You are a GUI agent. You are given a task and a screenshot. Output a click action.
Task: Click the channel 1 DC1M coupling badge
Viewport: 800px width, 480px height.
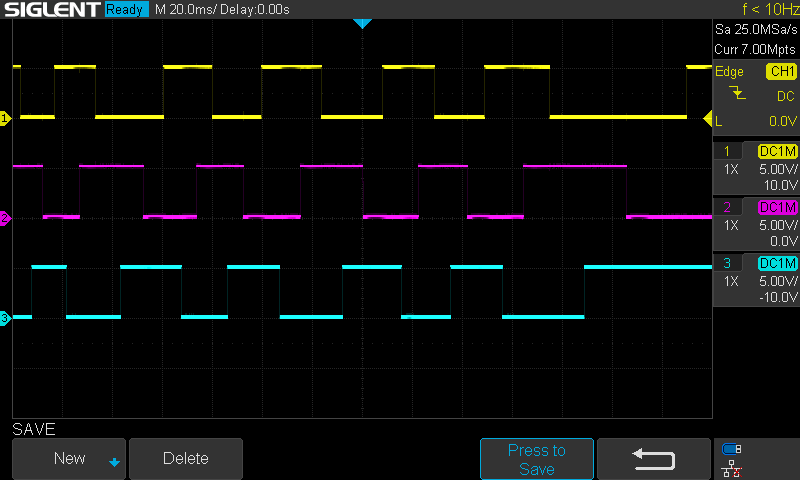pos(778,151)
